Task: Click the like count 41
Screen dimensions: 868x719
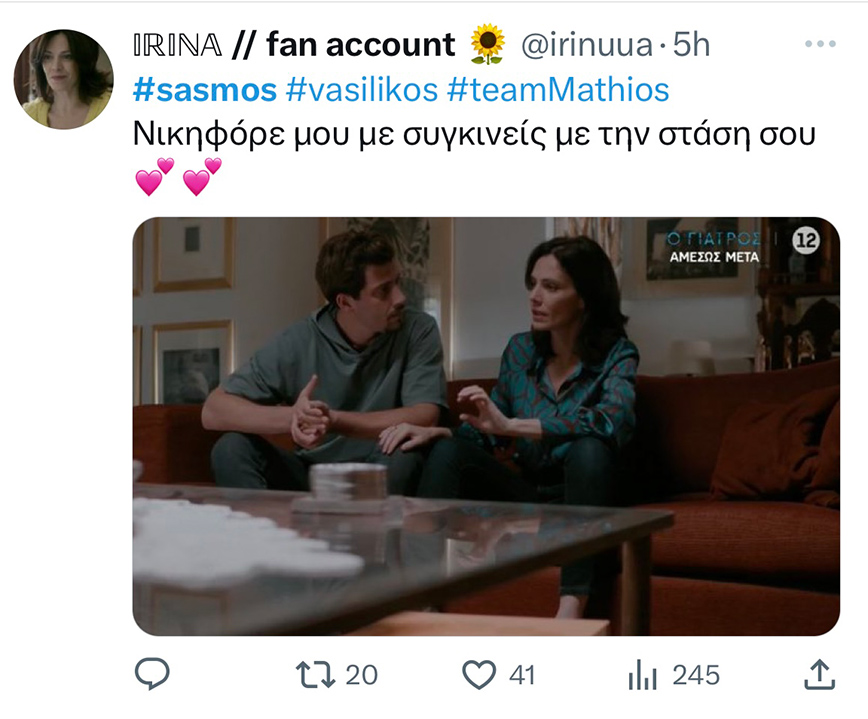Action: (x=522, y=675)
